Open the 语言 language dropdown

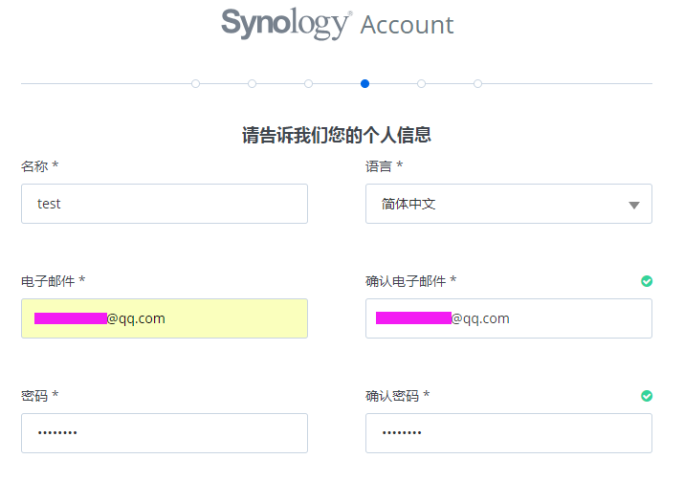(509, 204)
